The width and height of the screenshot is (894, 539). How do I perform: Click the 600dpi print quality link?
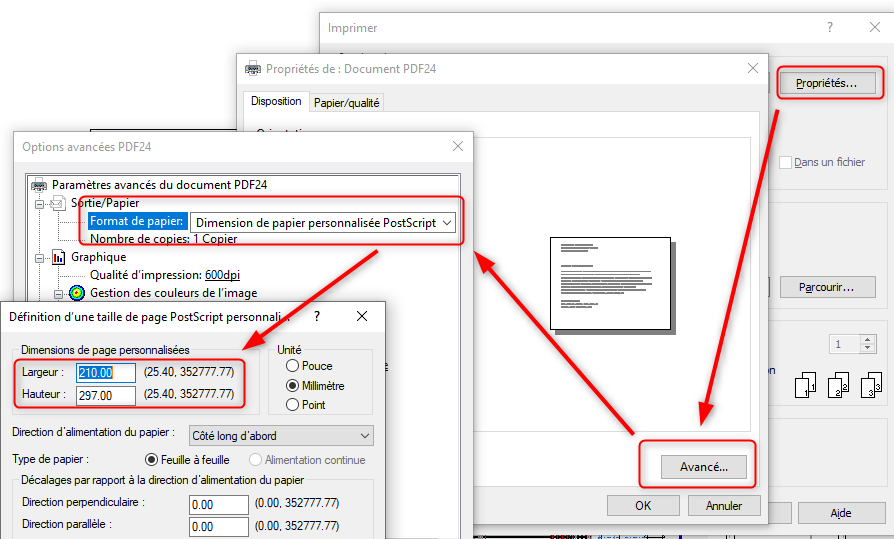222,275
